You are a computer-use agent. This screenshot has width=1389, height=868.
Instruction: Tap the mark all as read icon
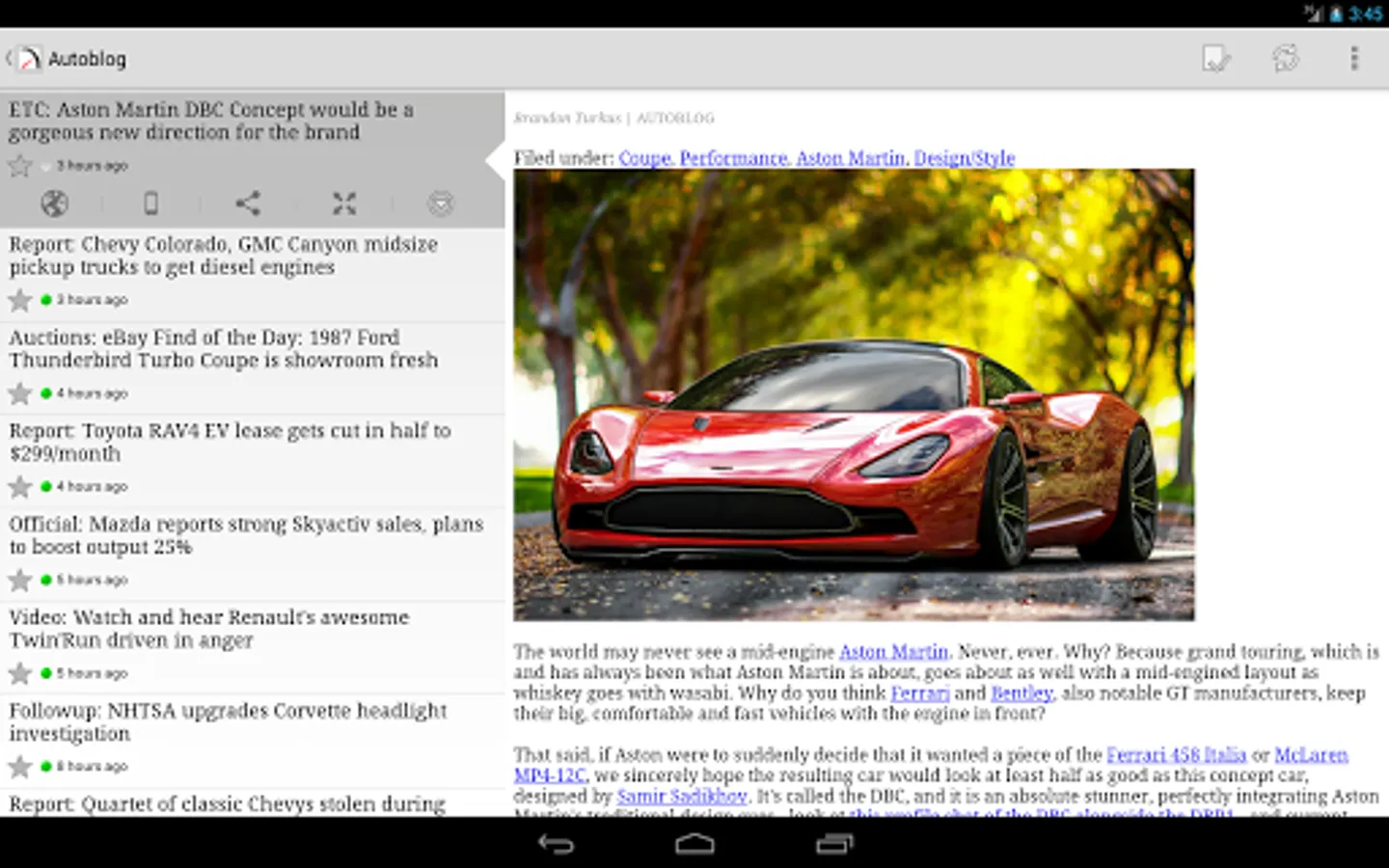pos(1216,59)
